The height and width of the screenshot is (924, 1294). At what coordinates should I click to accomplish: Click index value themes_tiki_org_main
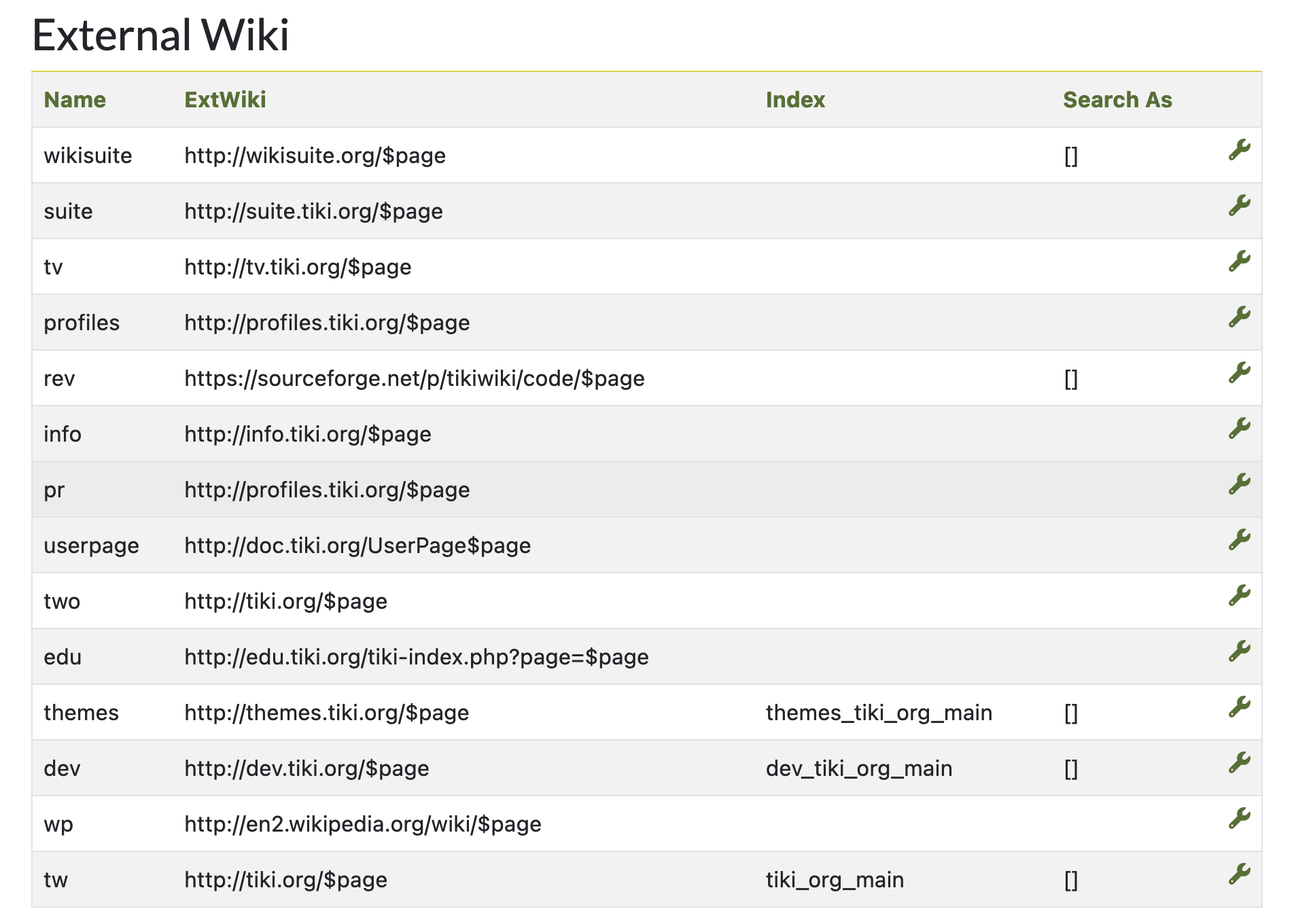(879, 713)
